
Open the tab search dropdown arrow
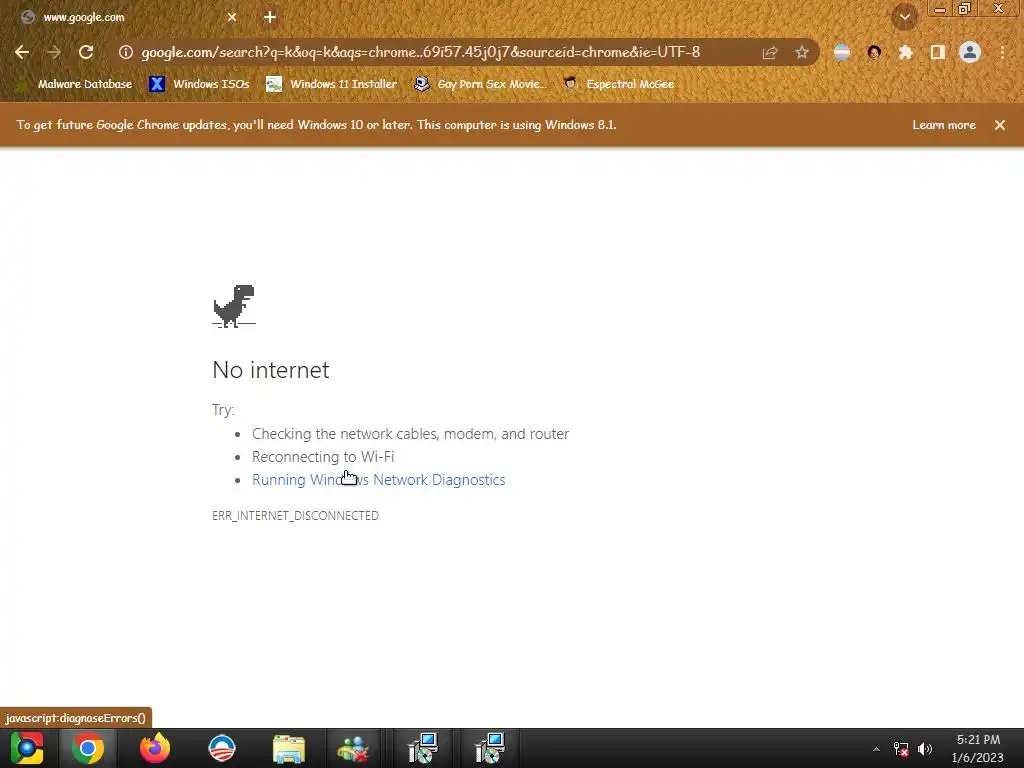pyautogui.click(x=905, y=17)
